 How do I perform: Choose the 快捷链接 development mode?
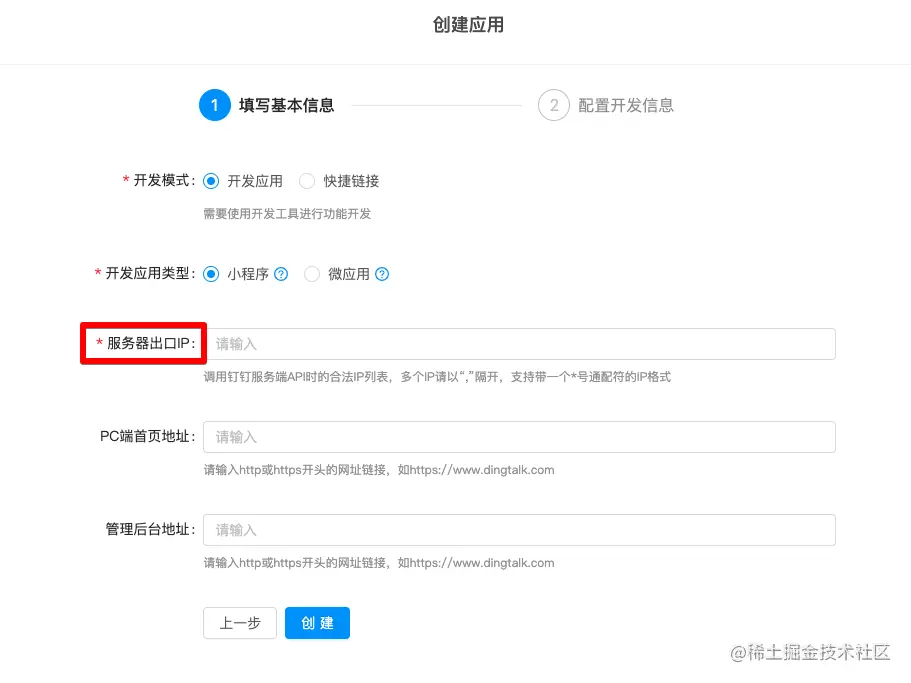coord(307,181)
